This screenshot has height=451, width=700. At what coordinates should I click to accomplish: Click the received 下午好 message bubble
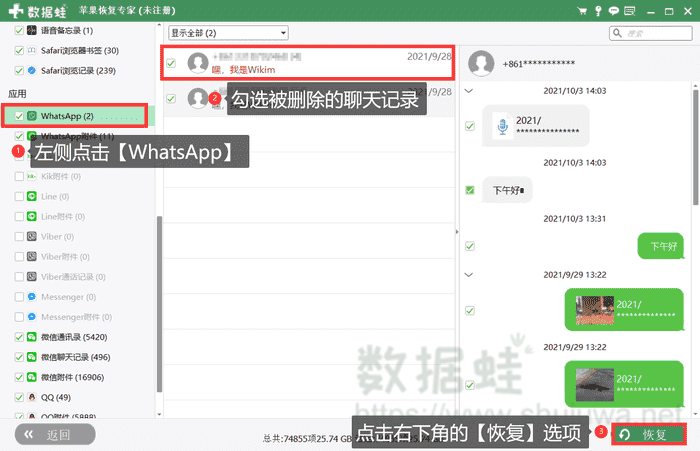pos(507,191)
